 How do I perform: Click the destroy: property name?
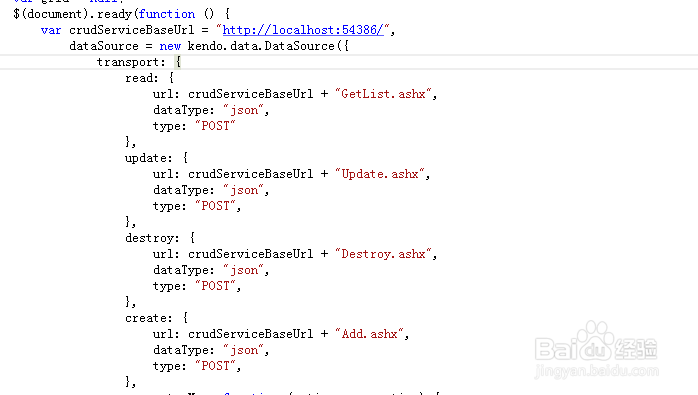(152, 238)
